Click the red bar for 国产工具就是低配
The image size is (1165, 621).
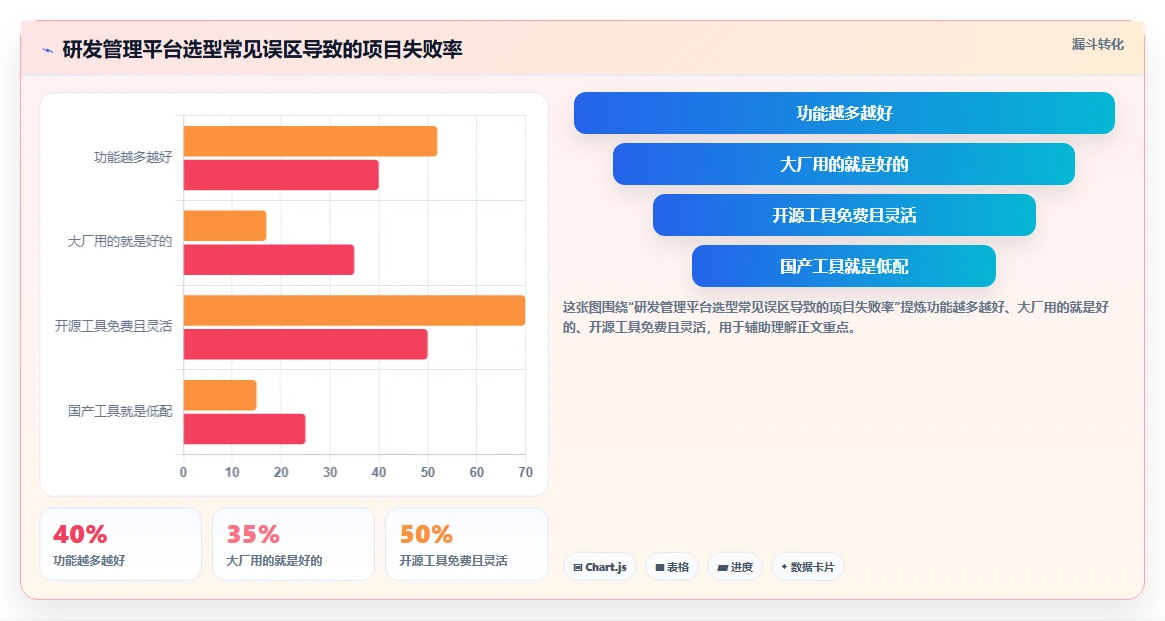(x=244, y=429)
